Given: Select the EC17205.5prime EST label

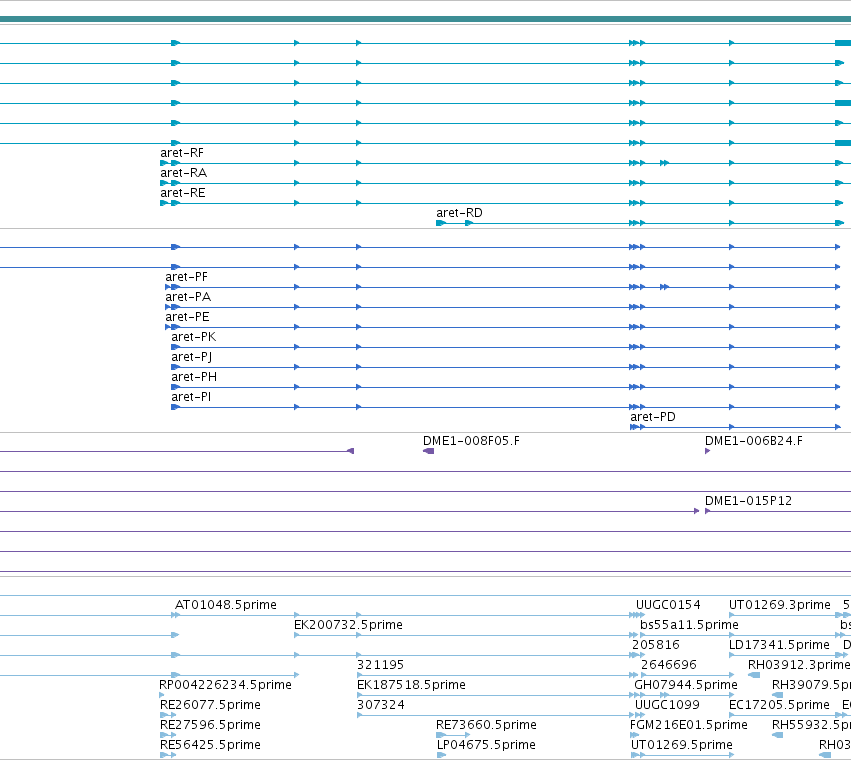Looking at the screenshot, I should click(779, 705).
